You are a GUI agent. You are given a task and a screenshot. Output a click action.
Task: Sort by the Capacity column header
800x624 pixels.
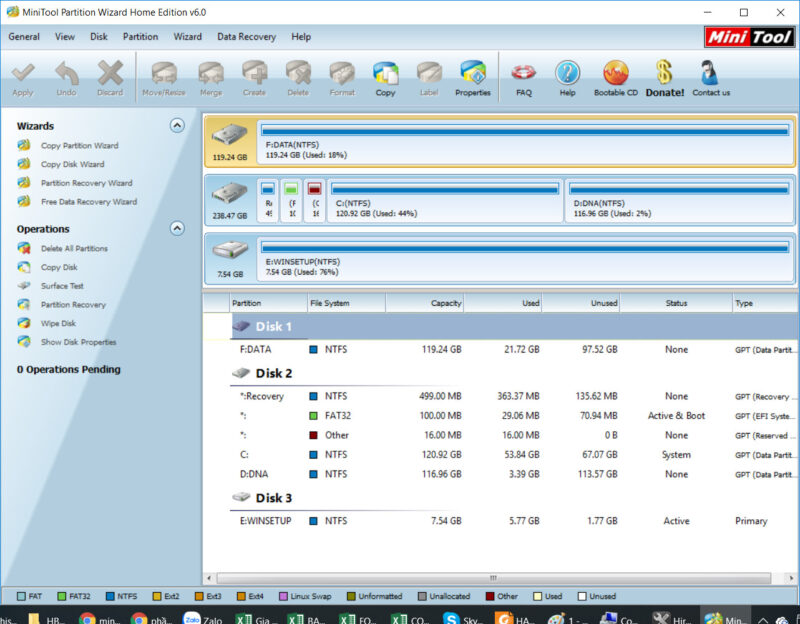[445, 303]
